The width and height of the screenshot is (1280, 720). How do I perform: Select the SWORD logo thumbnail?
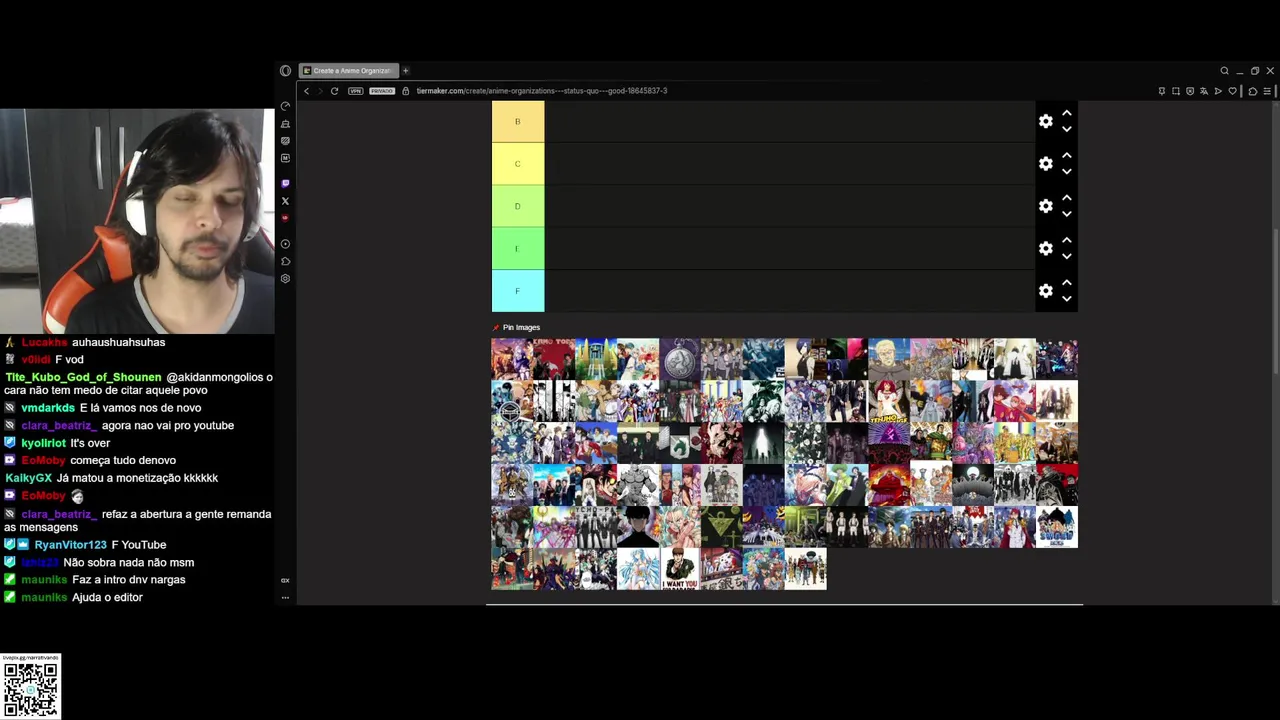(x=1057, y=527)
